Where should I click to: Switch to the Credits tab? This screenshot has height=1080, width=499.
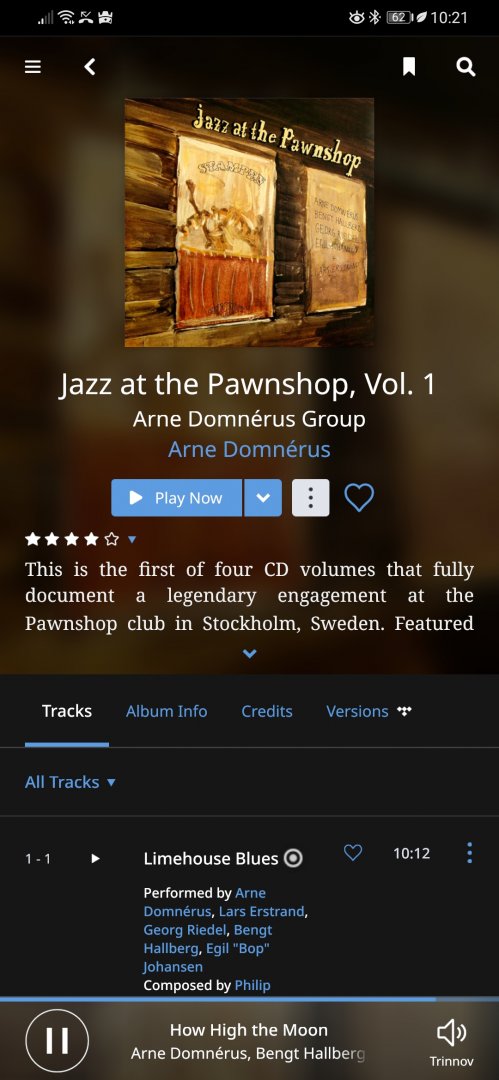[267, 712]
